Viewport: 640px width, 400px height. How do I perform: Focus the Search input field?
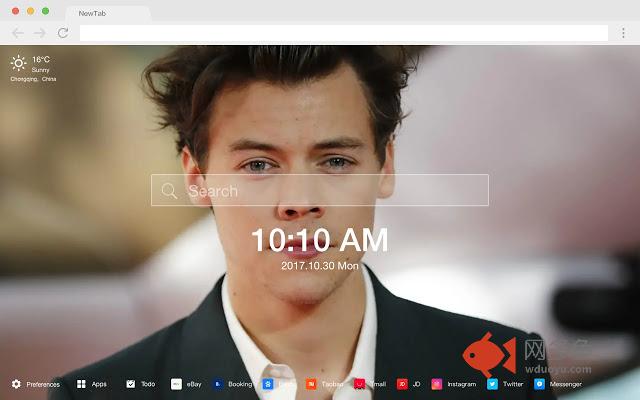click(320, 190)
